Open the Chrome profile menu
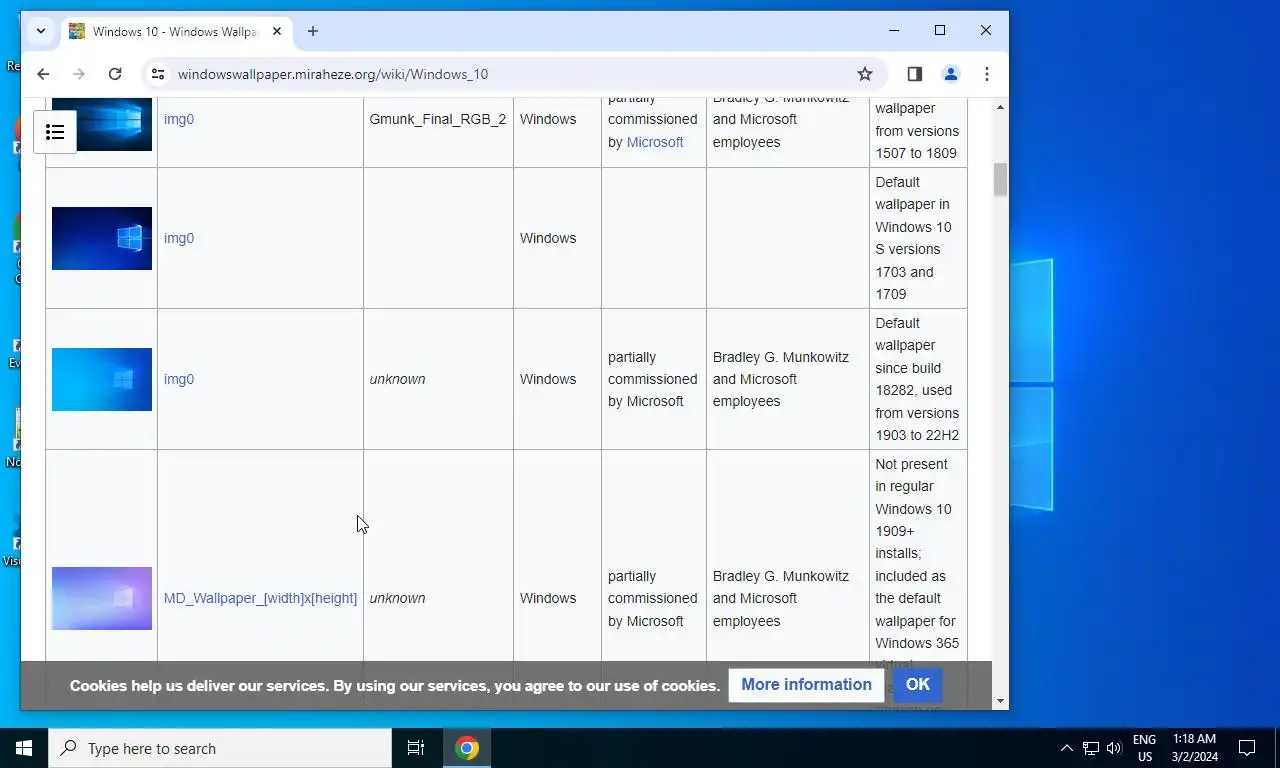The height and width of the screenshot is (768, 1280). (951, 74)
